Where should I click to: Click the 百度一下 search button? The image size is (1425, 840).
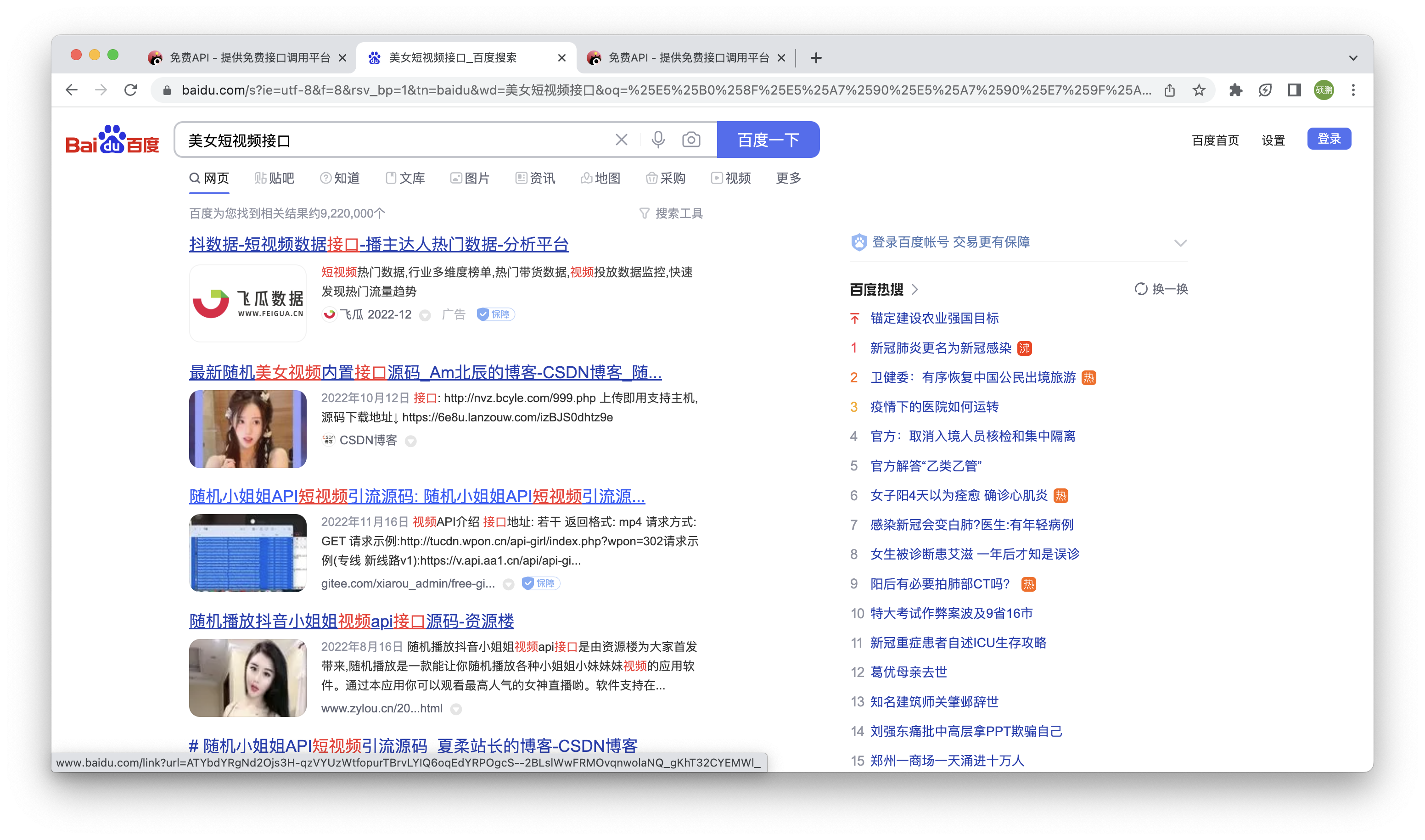coord(768,140)
